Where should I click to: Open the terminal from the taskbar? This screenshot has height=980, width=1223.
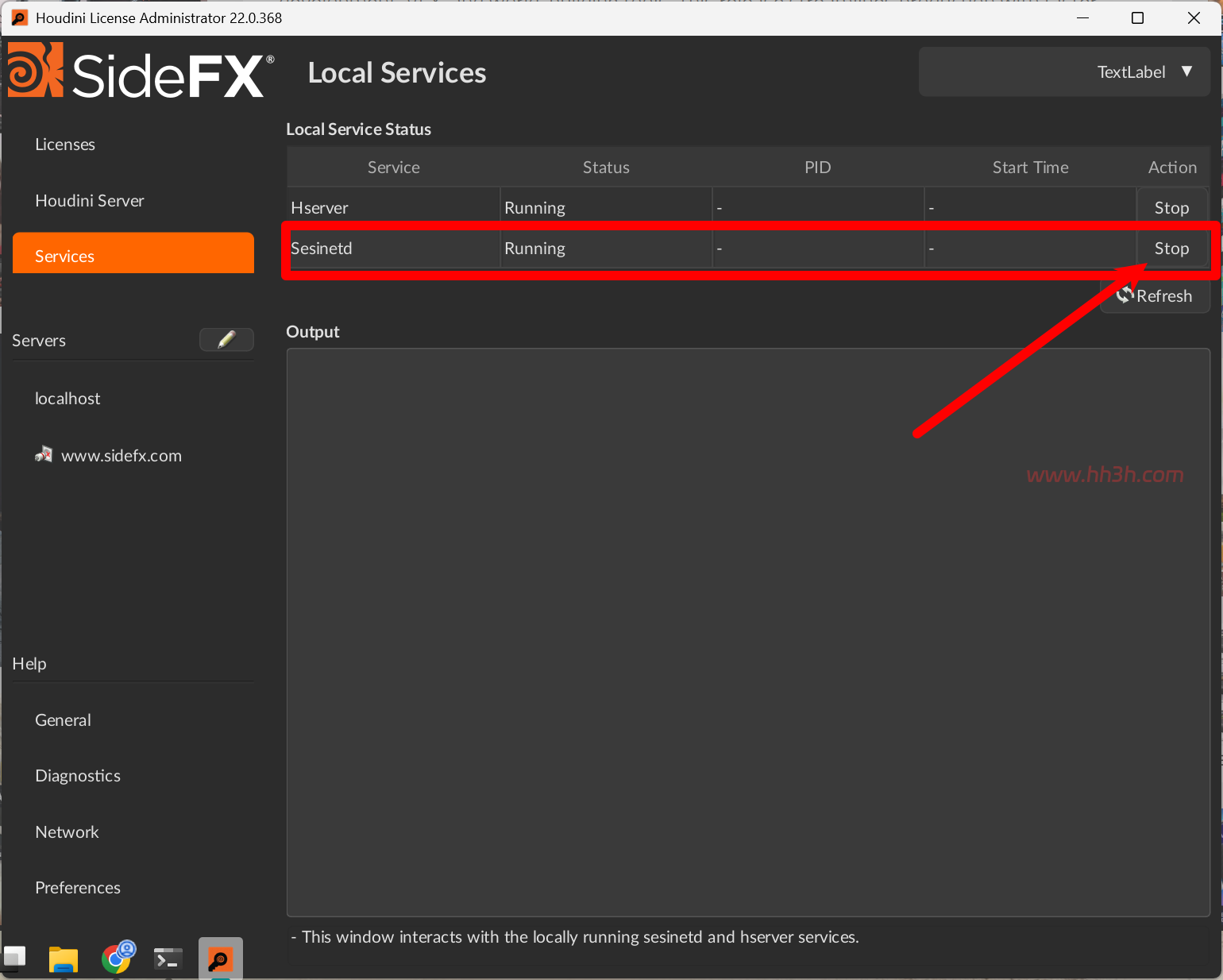(168, 959)
